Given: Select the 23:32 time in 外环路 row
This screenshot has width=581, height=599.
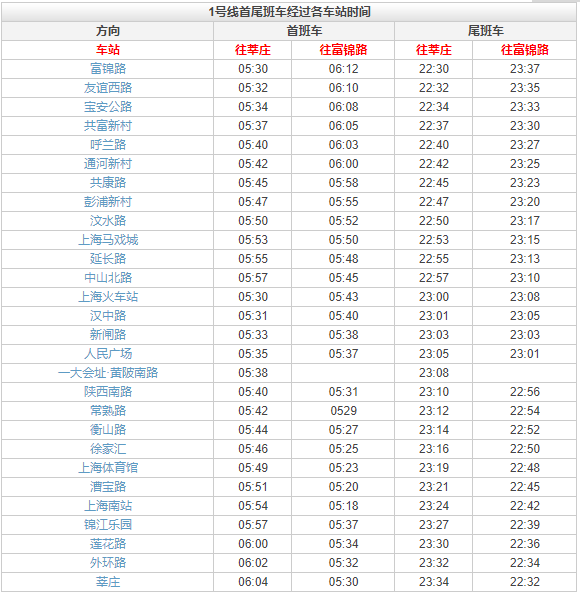Looking at the screenshot, I should [434, 563].
